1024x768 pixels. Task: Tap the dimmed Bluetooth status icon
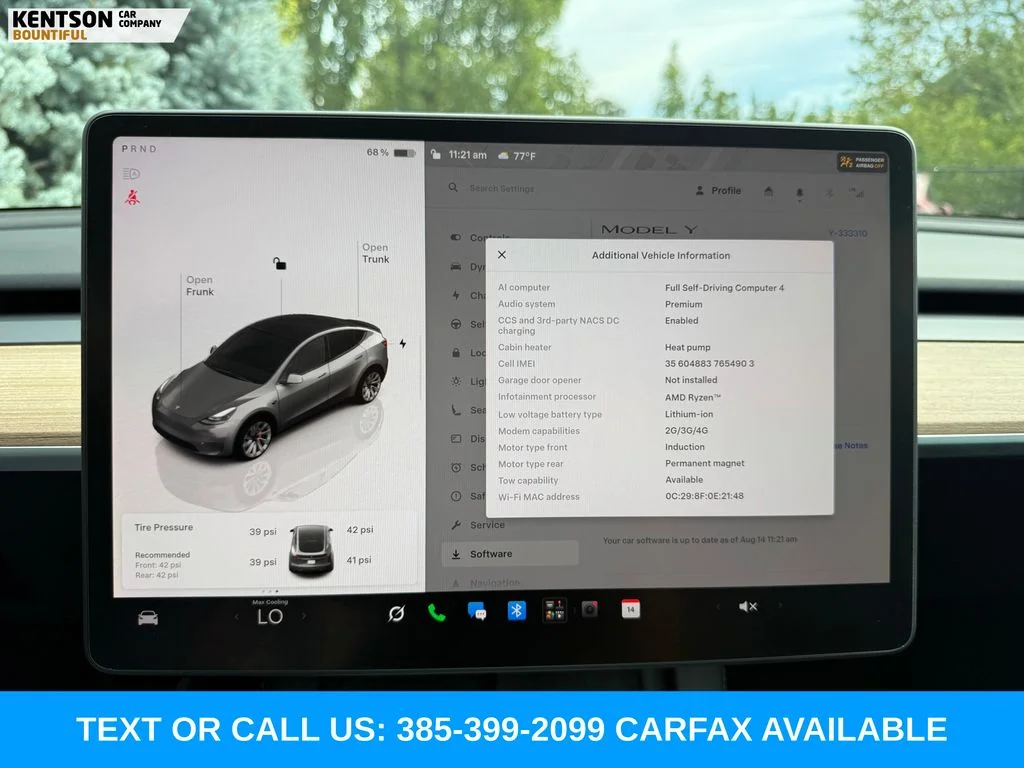coord(829,193)
